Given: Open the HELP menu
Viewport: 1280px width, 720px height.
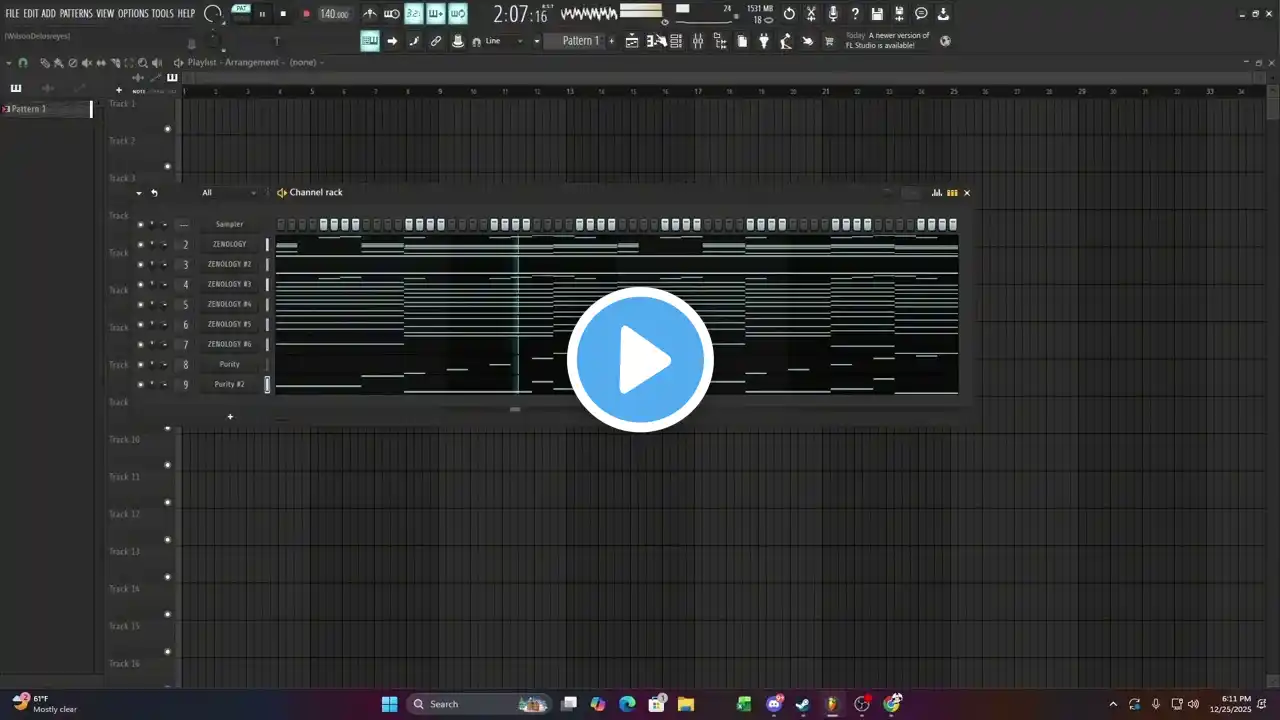Looking at the screenshot, I should coord(186,14).
